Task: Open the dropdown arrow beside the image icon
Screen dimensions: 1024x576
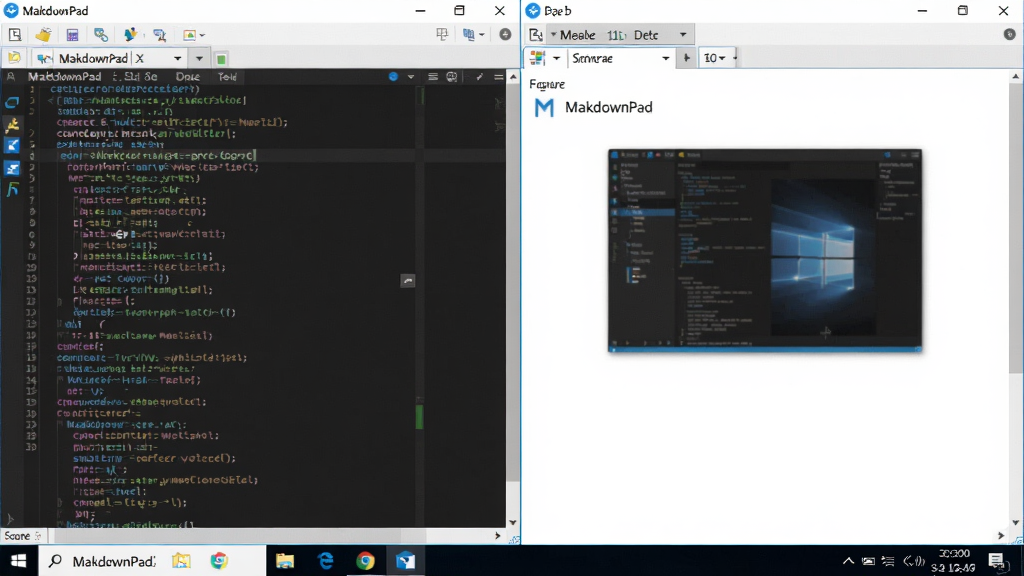Action: [x=202, y=35]
